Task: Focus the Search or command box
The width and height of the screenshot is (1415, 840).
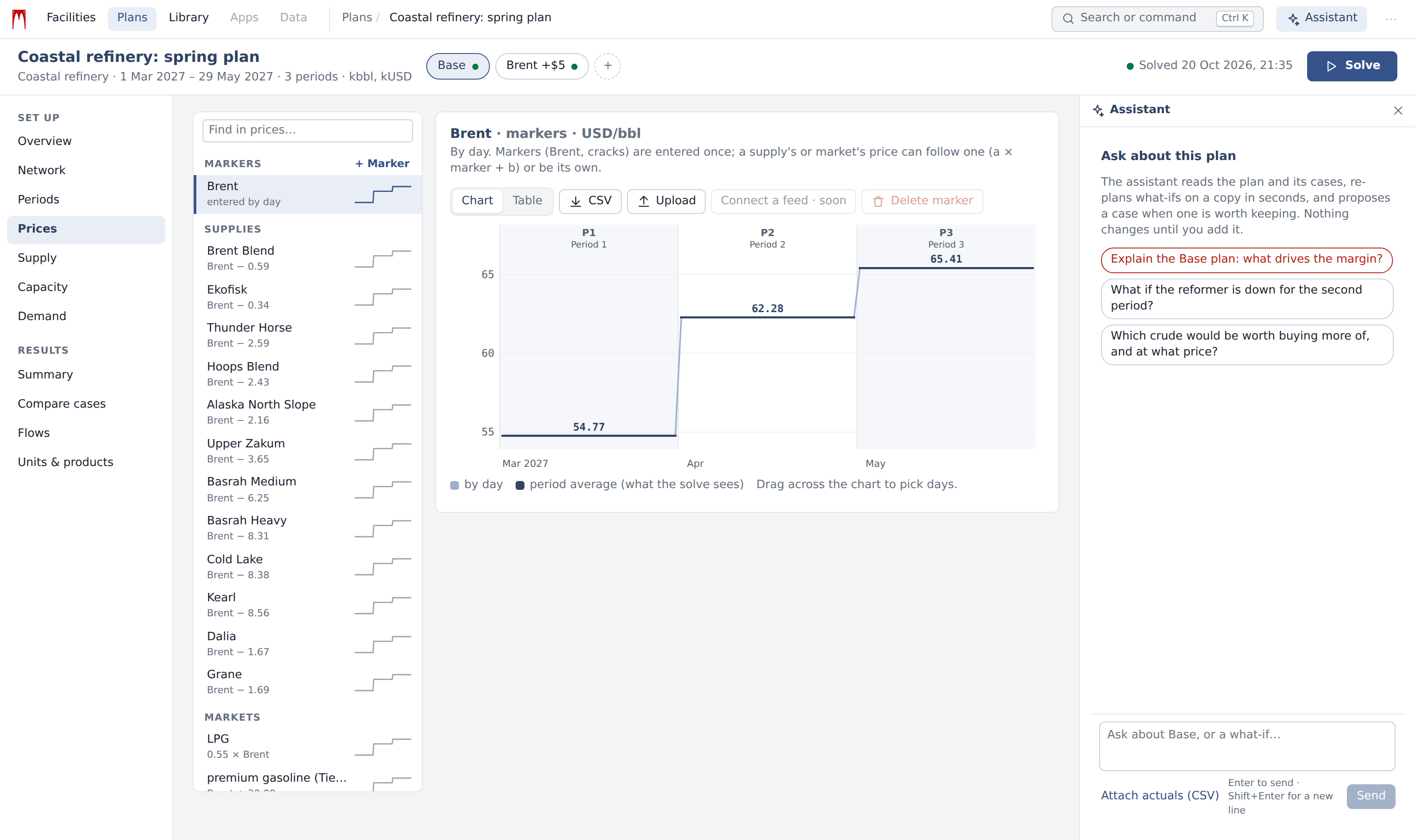Action: (x=1157, y=19)
